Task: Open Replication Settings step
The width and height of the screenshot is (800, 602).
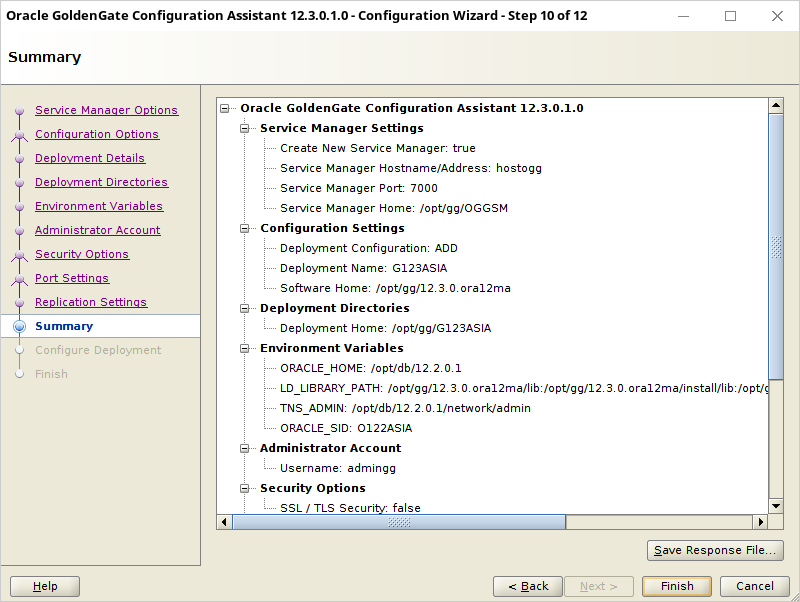Action: click(91, 302)
